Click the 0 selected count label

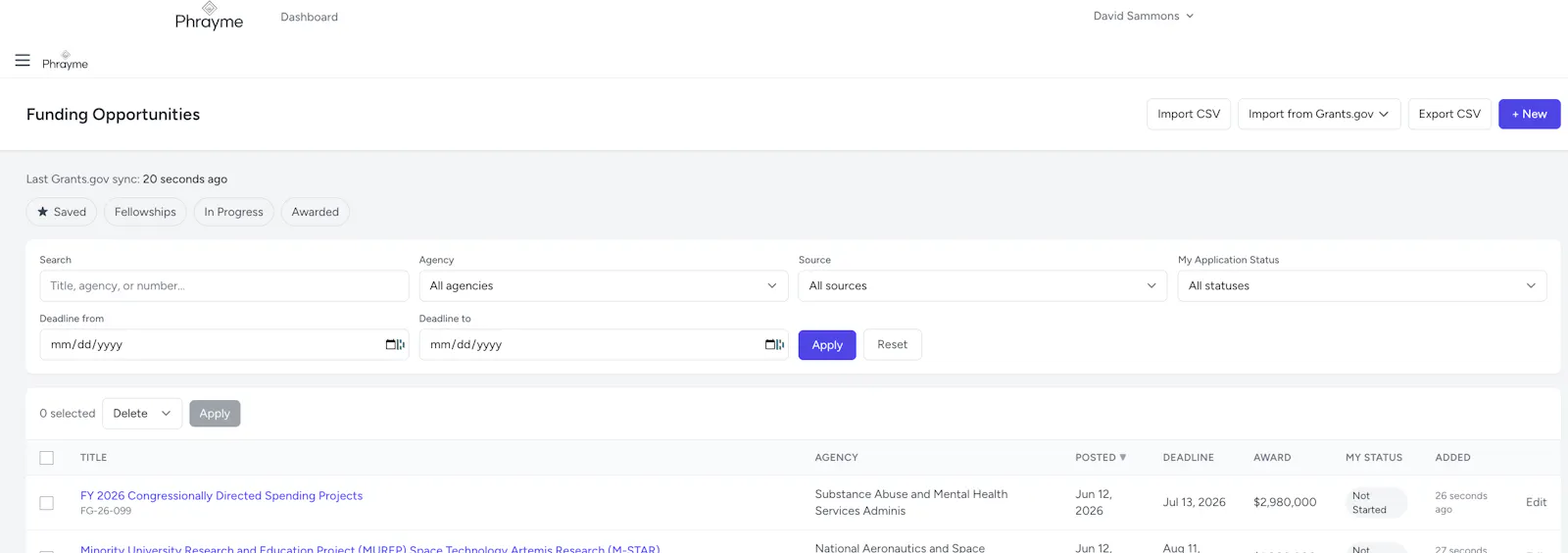(68, 414)
